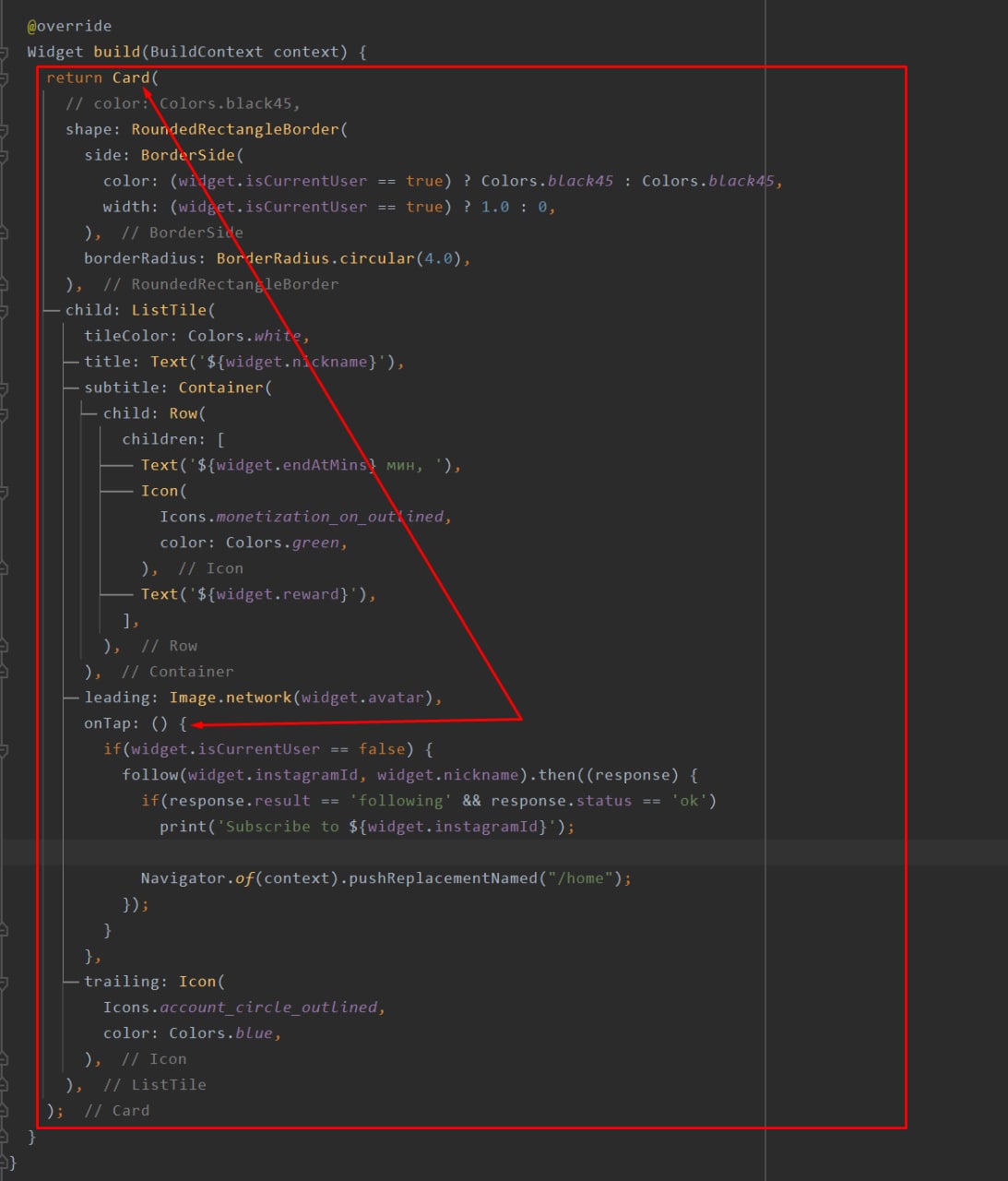This screenshot has height=1181, width=1008.
Task: Click RoundedRectangleBorder in the shape line
Action: [235, 129]
